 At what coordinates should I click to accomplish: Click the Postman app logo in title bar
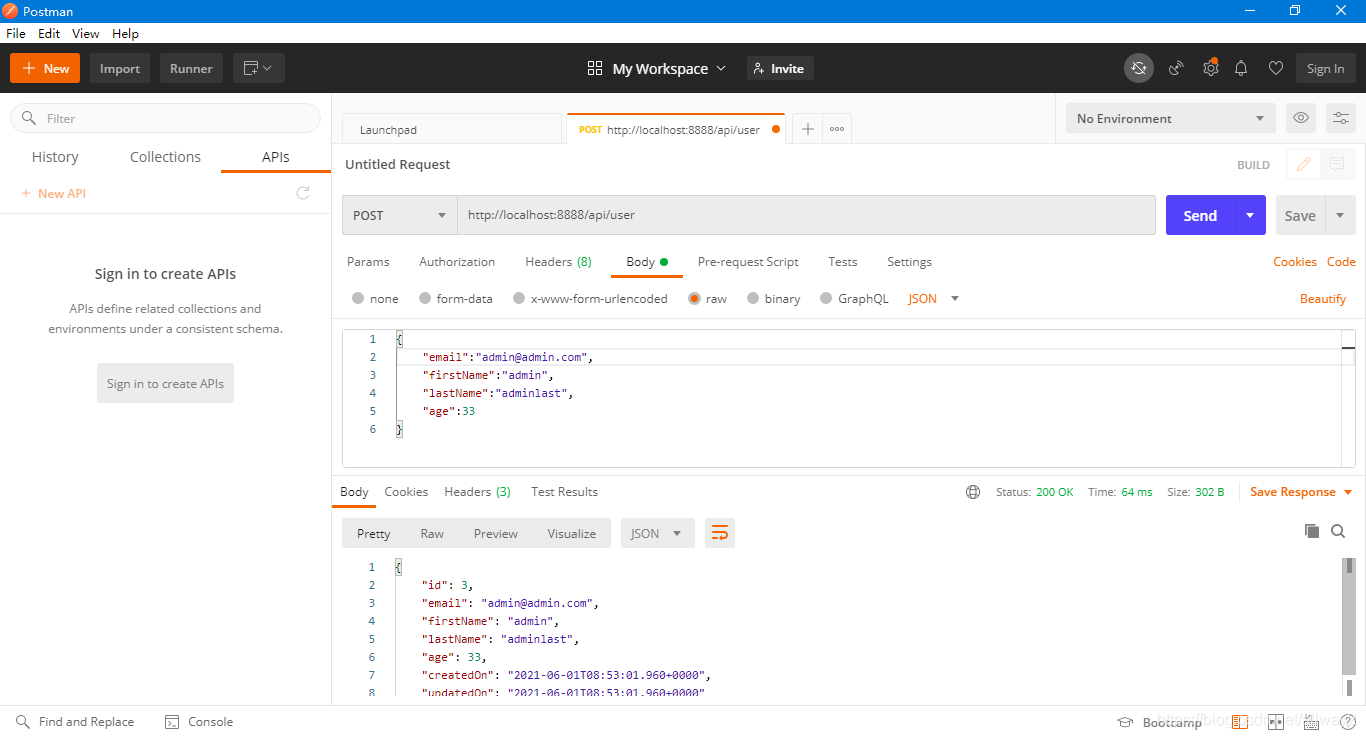[x=11, y=11]
